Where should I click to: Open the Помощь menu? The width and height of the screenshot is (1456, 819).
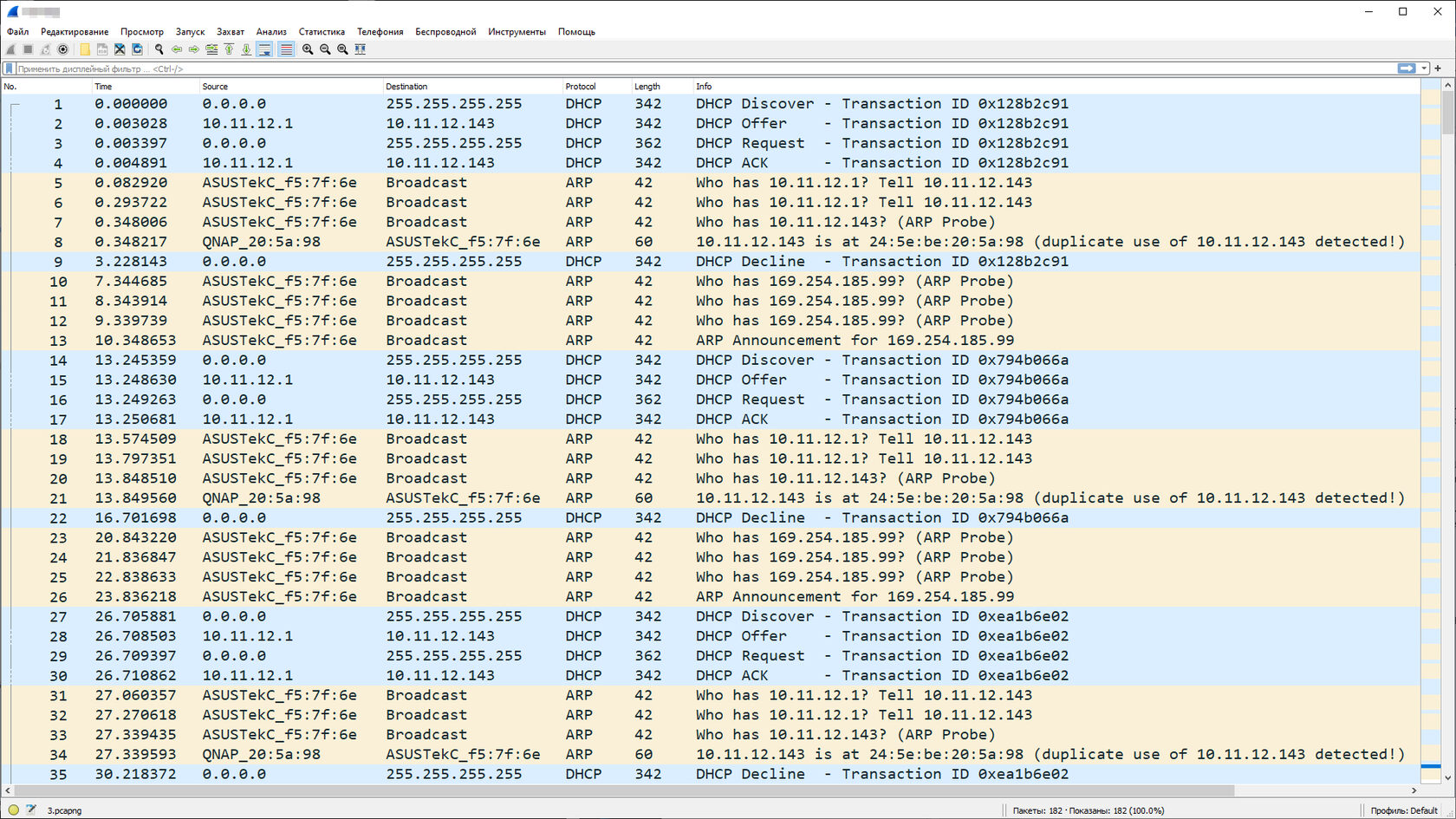(576, 32)
